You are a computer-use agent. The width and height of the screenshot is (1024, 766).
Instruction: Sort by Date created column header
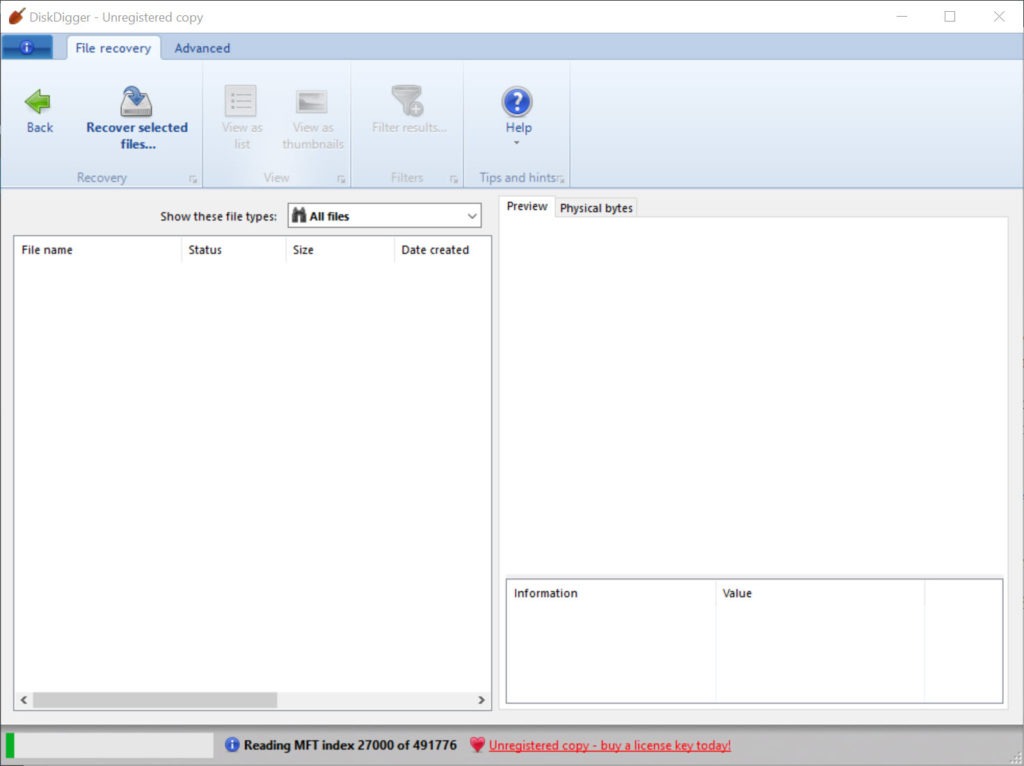442,249
